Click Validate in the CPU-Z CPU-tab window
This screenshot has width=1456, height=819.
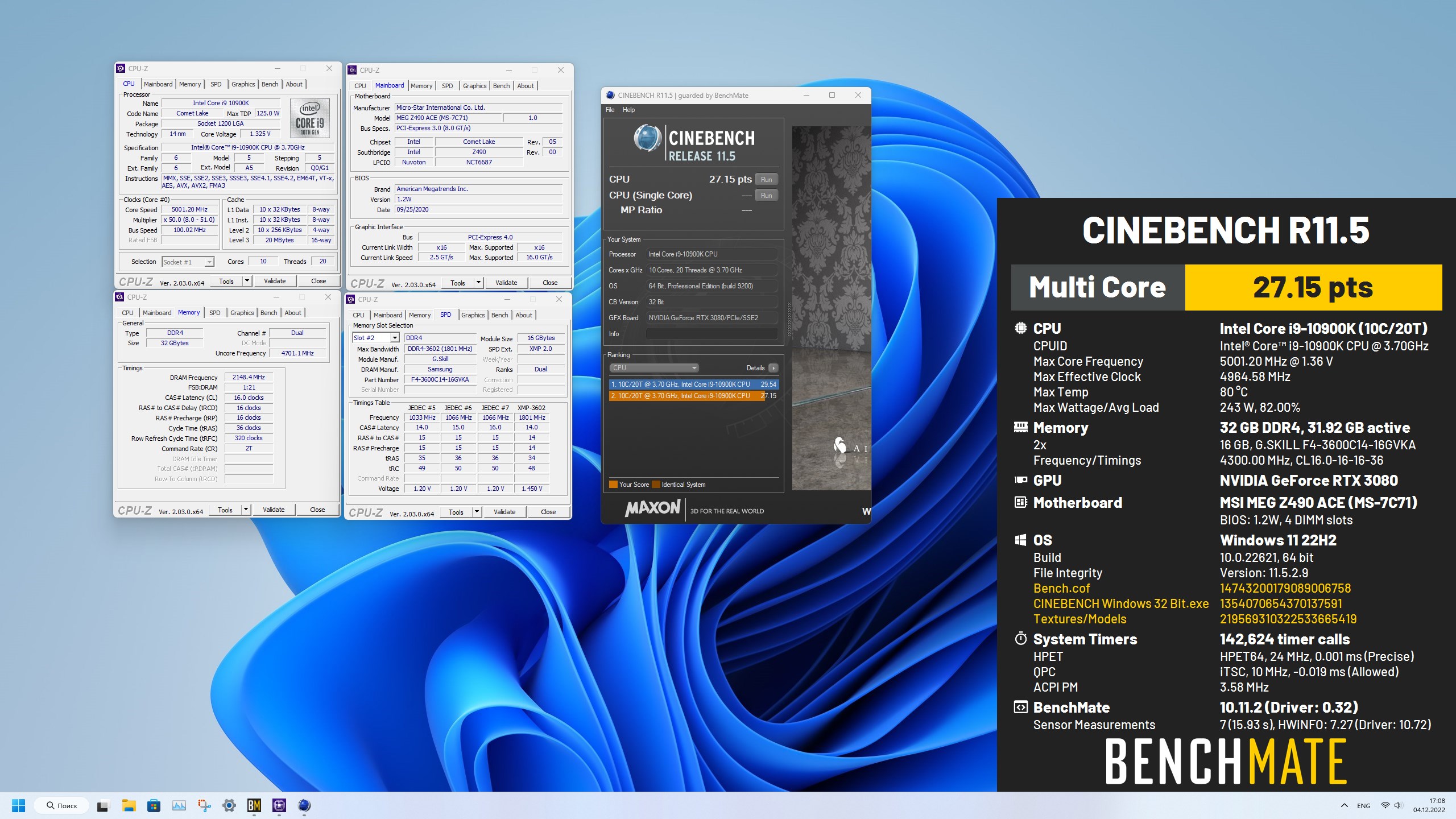coord(275,281)
